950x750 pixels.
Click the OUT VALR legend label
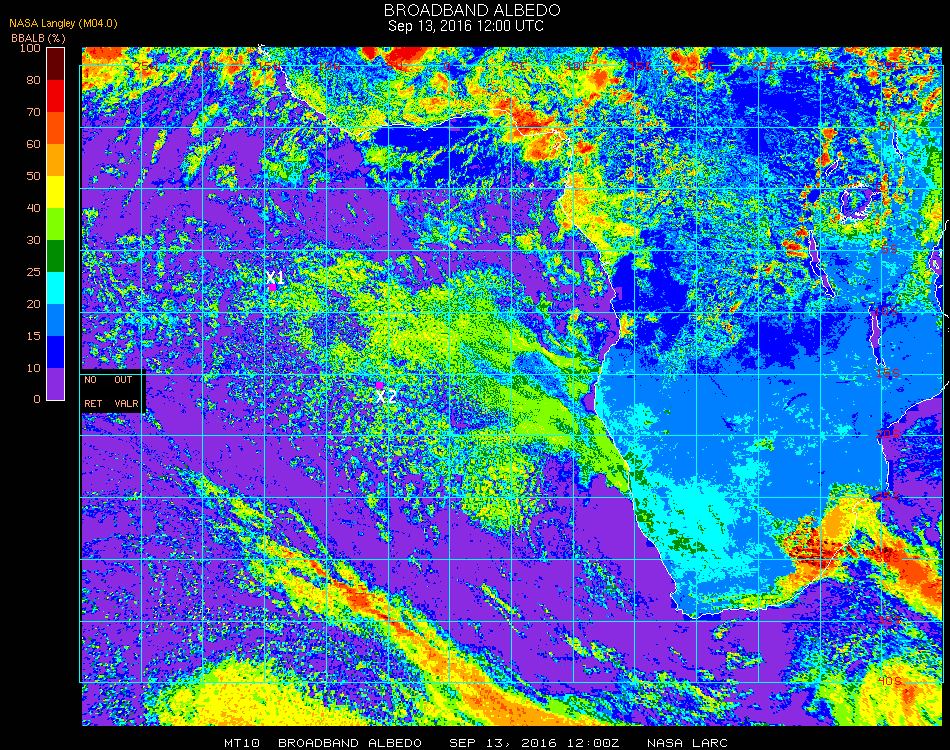[x=125, y=391]
